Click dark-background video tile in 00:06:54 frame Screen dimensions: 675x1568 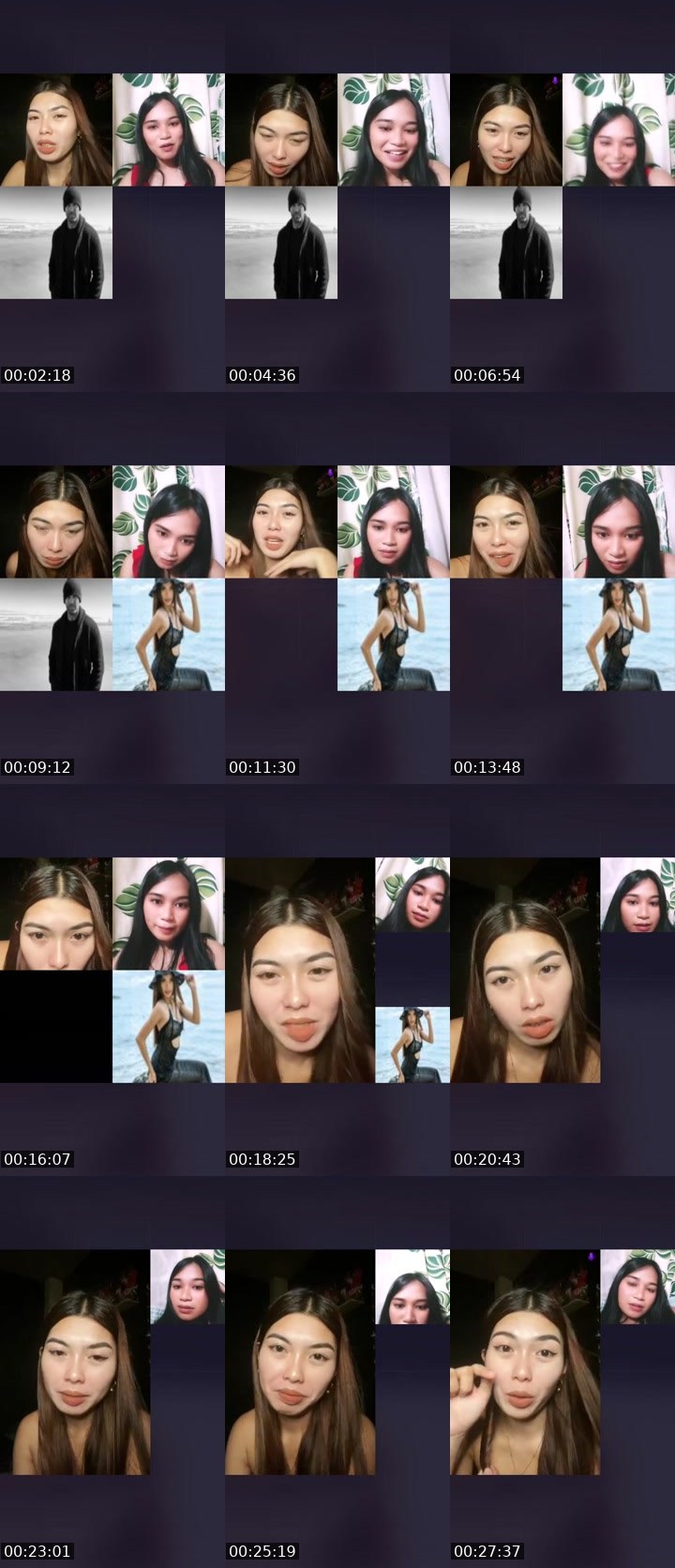pos(506,129)
